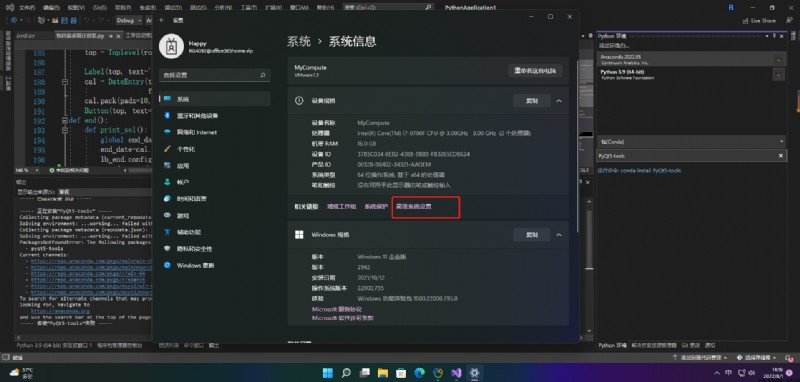This screenshot has height=382, width=800.
Task: Open the Windows Start menu
Action: (x=328, y=373)
